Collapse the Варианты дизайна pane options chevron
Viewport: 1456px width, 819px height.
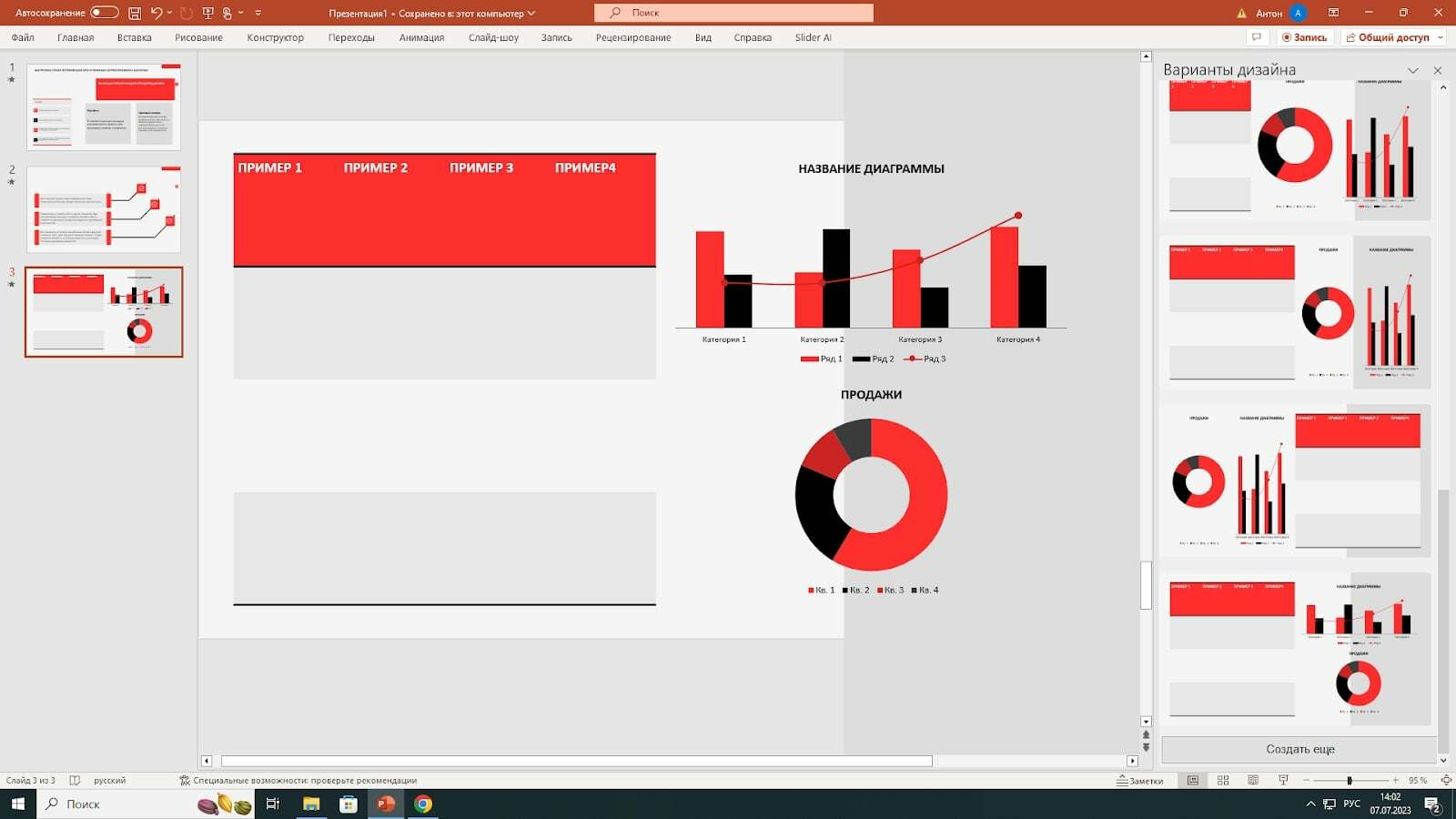click(x=1413, y=70)
